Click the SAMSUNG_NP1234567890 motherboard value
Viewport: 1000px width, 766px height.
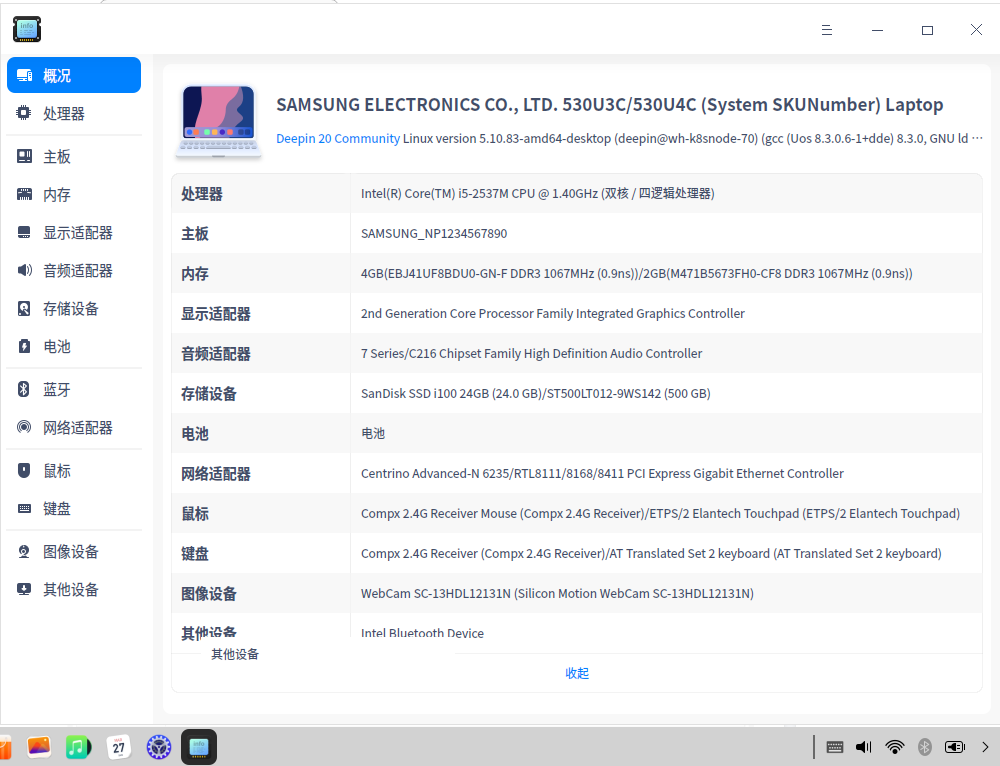pos(434,233)
